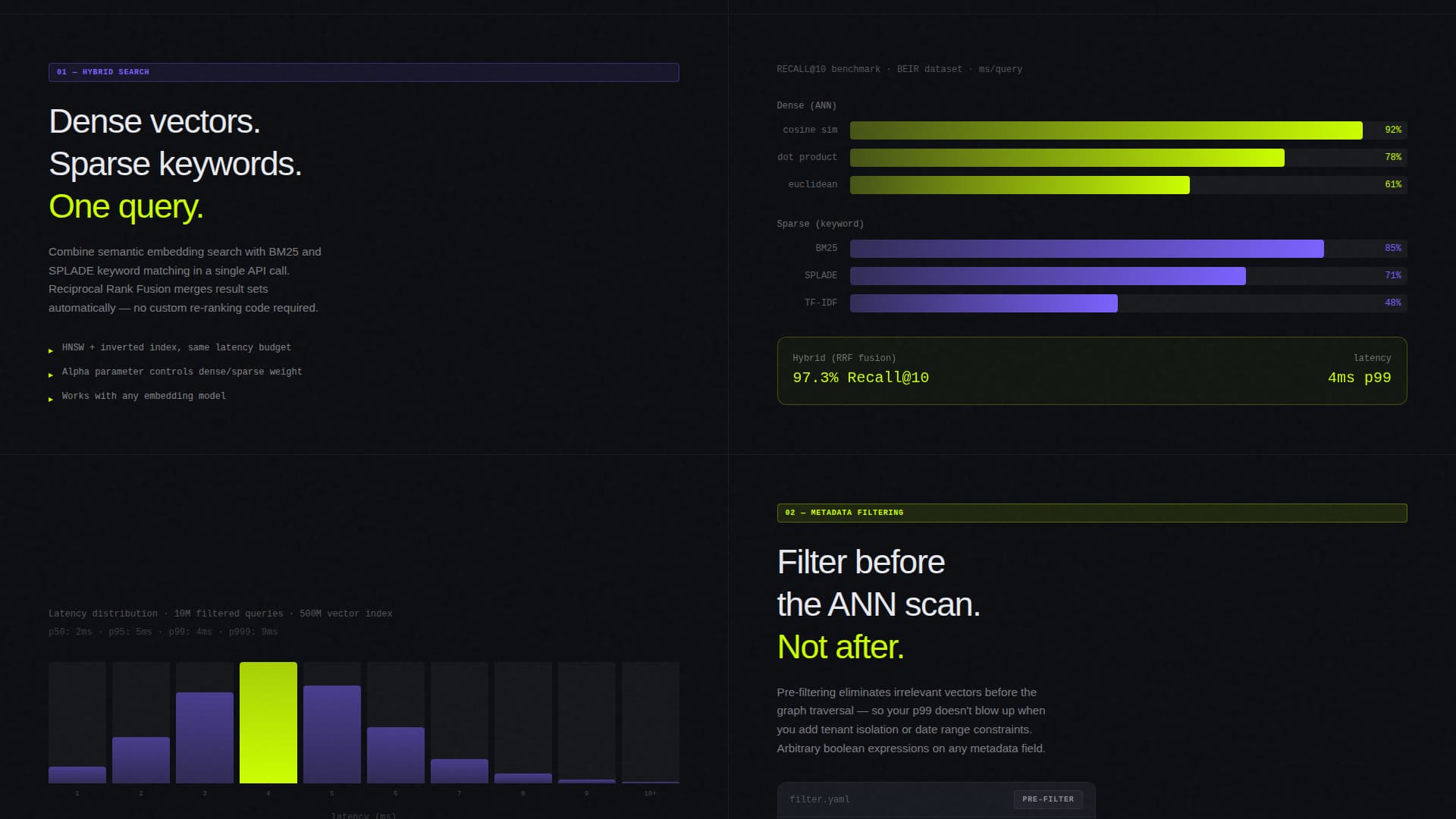Viewport: 1456px width, 819px height.
Task: Click the 'BM25' row label
Action: point(827,249)
